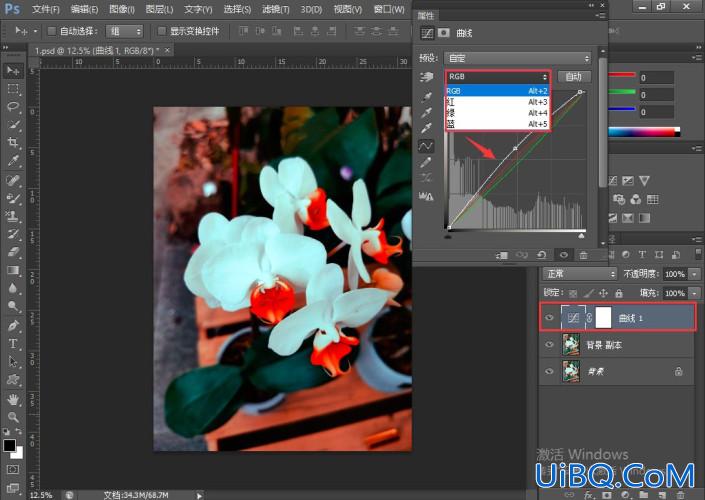Click the clipping warning histogram icon in Curves
Screen dimensions: 705x500
point(426,196)
